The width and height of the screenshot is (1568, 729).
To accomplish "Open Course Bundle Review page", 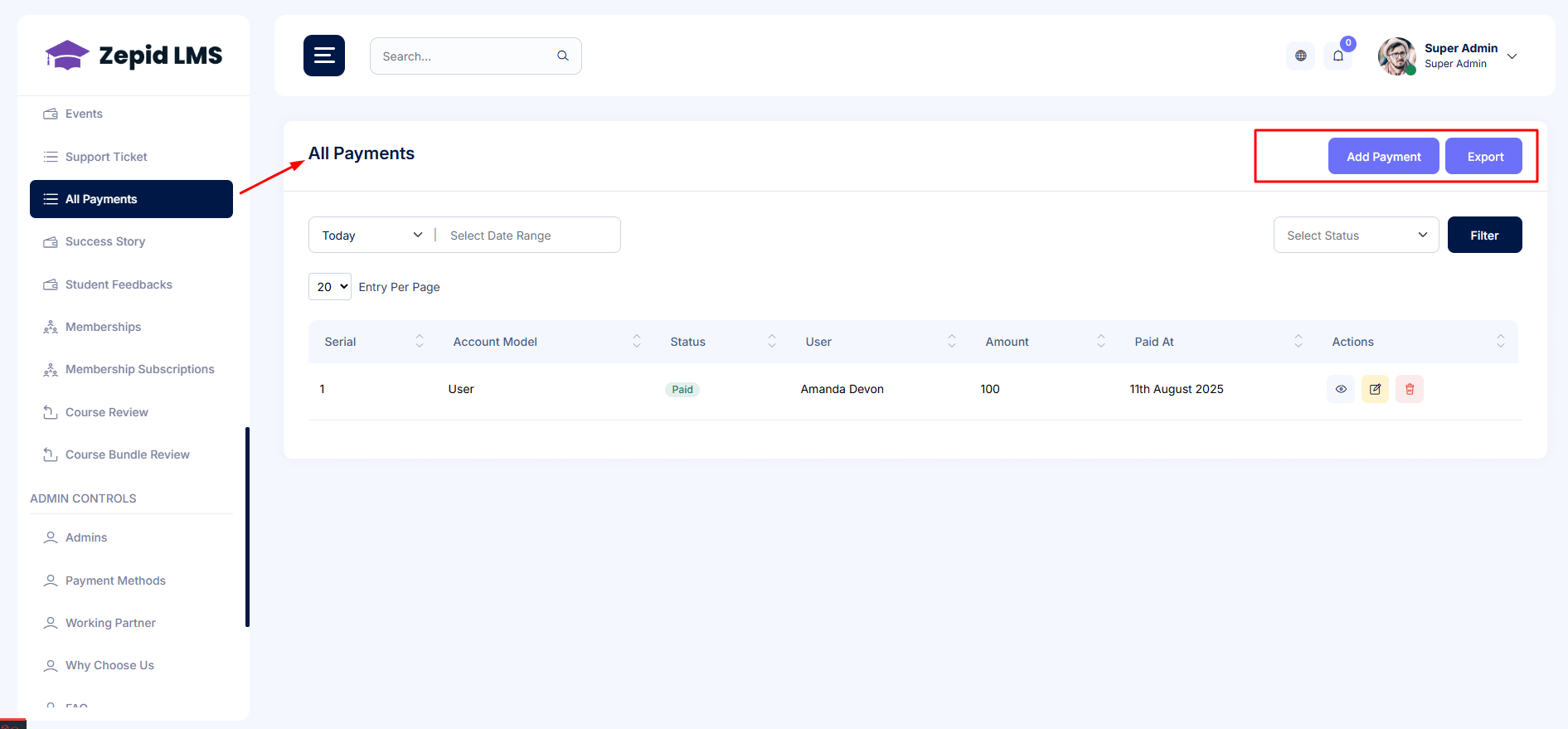I will (131, 454).
